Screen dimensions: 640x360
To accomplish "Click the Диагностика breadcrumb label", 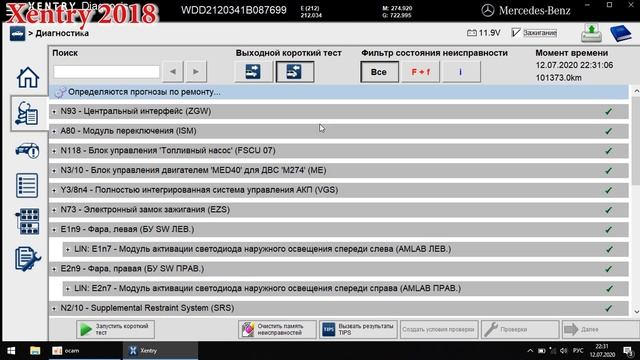I will point(62,33).
